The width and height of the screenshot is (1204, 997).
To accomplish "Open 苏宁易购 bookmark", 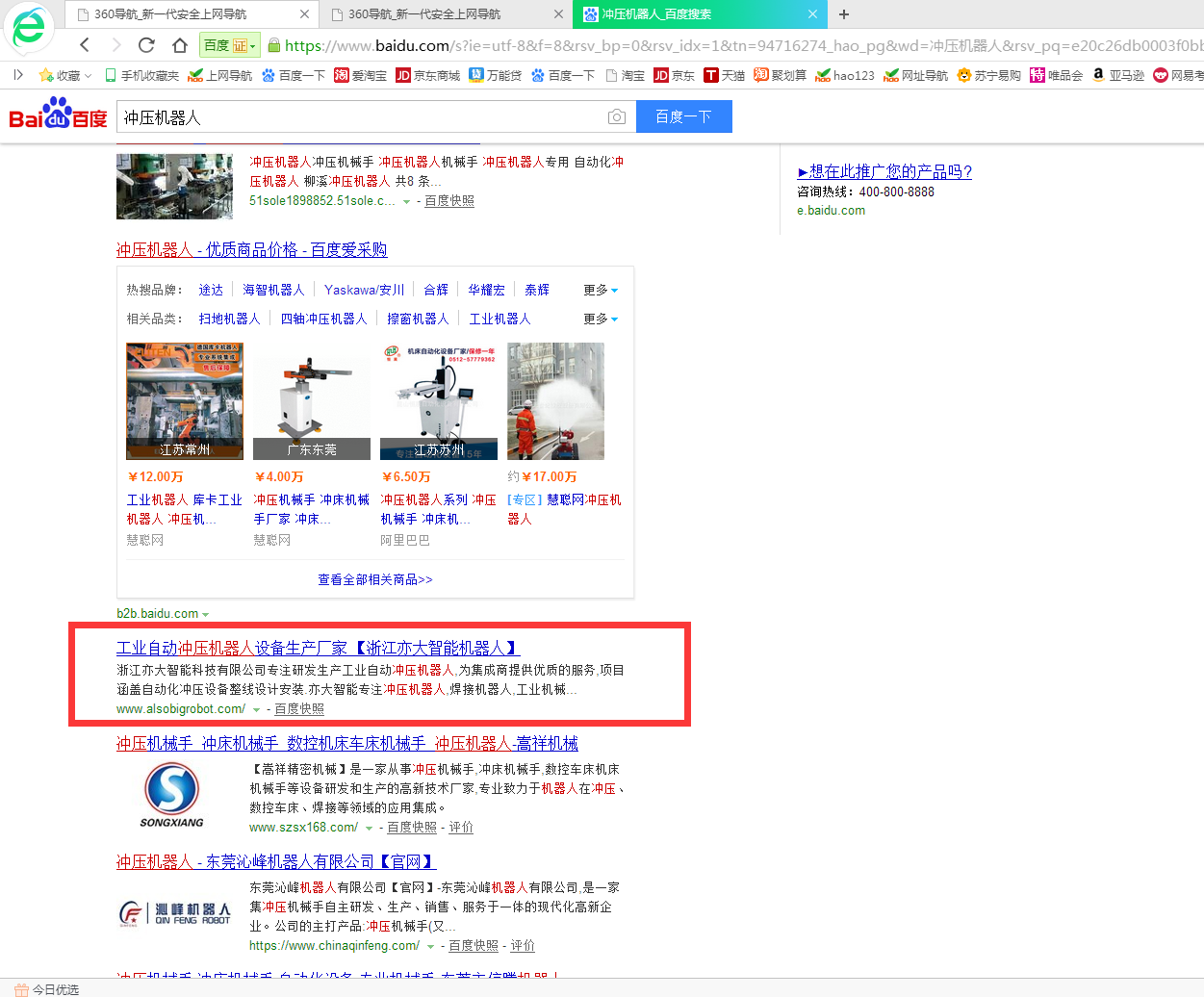I will [989, 75].
